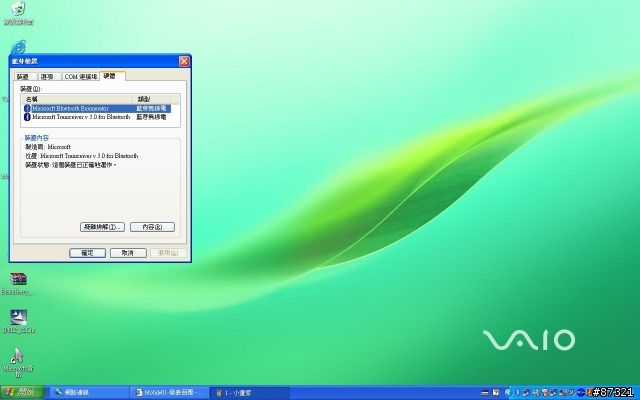
Task: Select Microsoft Transceiver v 3.0 for Bluetooth row
Action: click(97, 117)
